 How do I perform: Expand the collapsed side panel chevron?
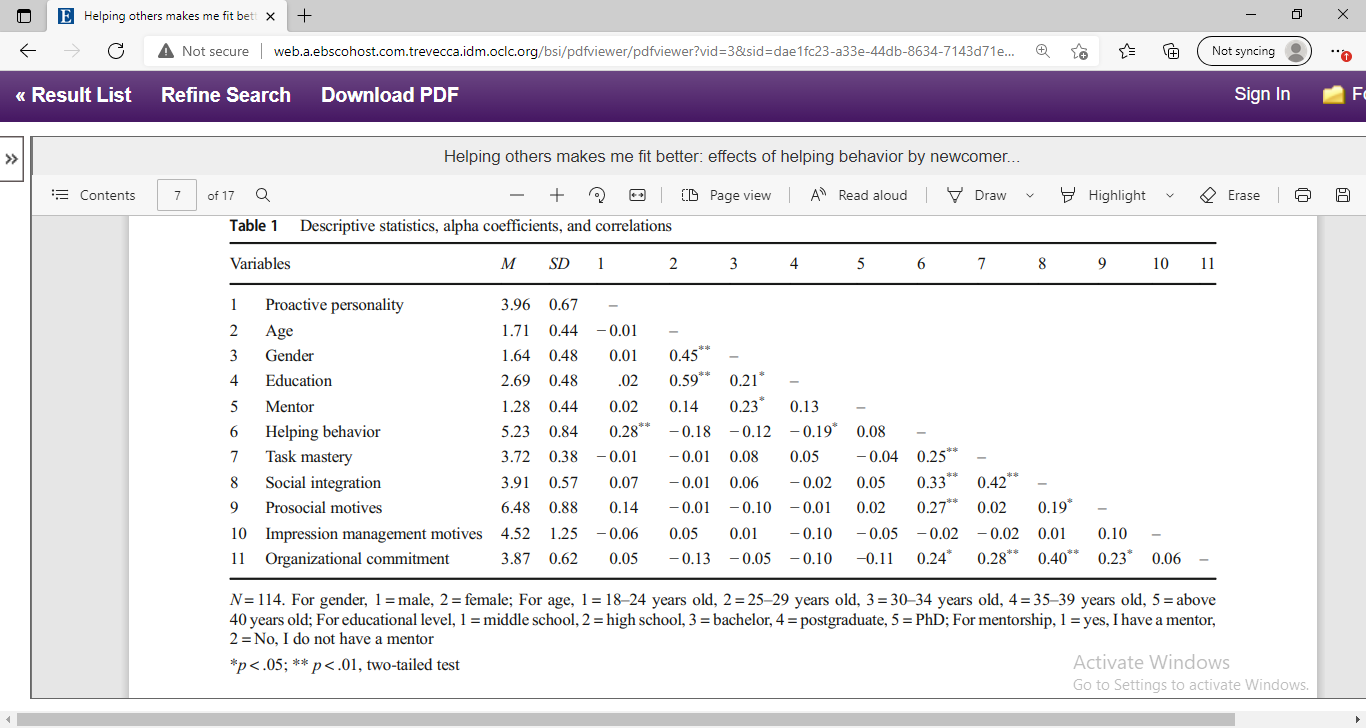pos(12,159)
